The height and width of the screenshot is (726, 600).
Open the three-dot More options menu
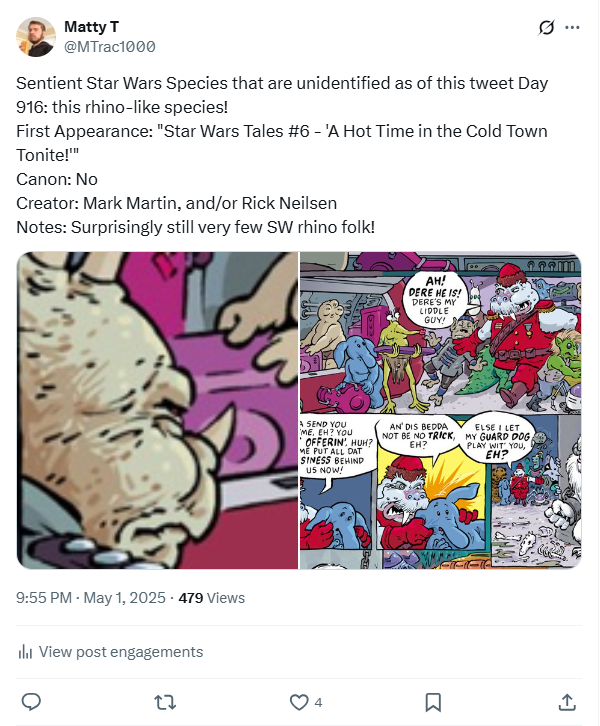point(572,28)
